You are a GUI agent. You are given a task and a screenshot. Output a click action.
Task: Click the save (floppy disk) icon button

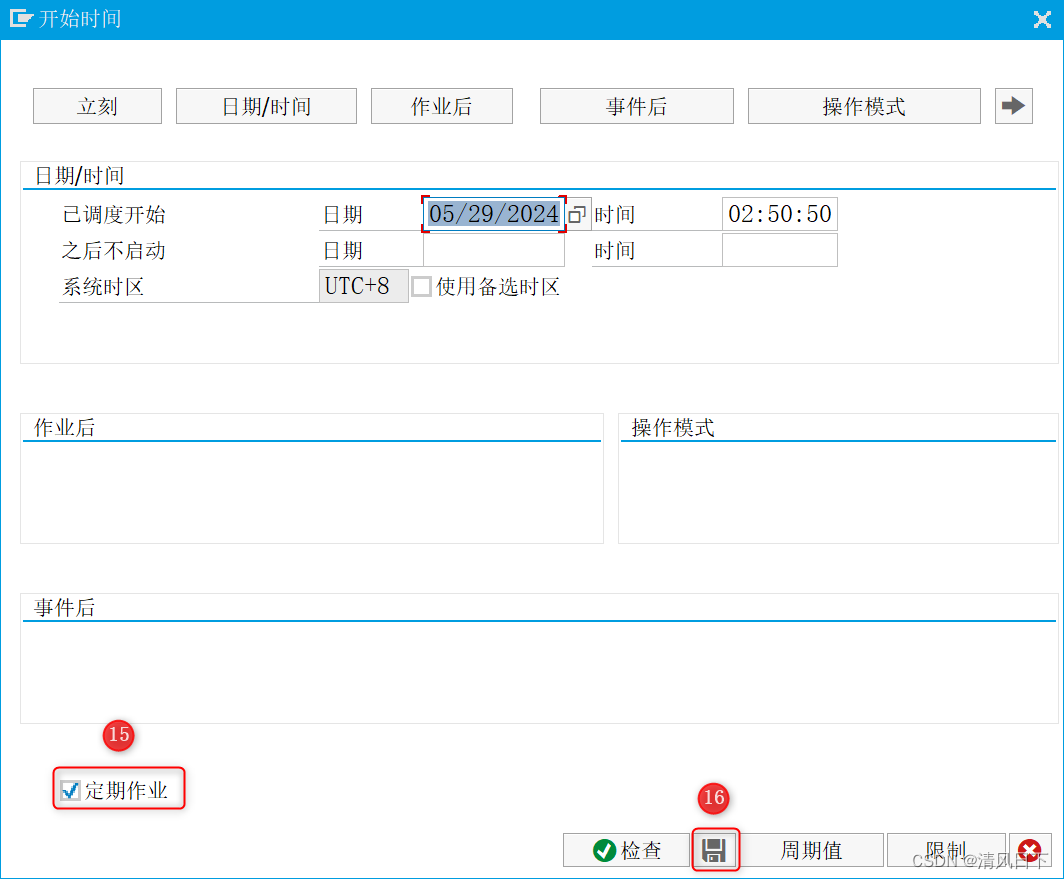coord(716,849)
